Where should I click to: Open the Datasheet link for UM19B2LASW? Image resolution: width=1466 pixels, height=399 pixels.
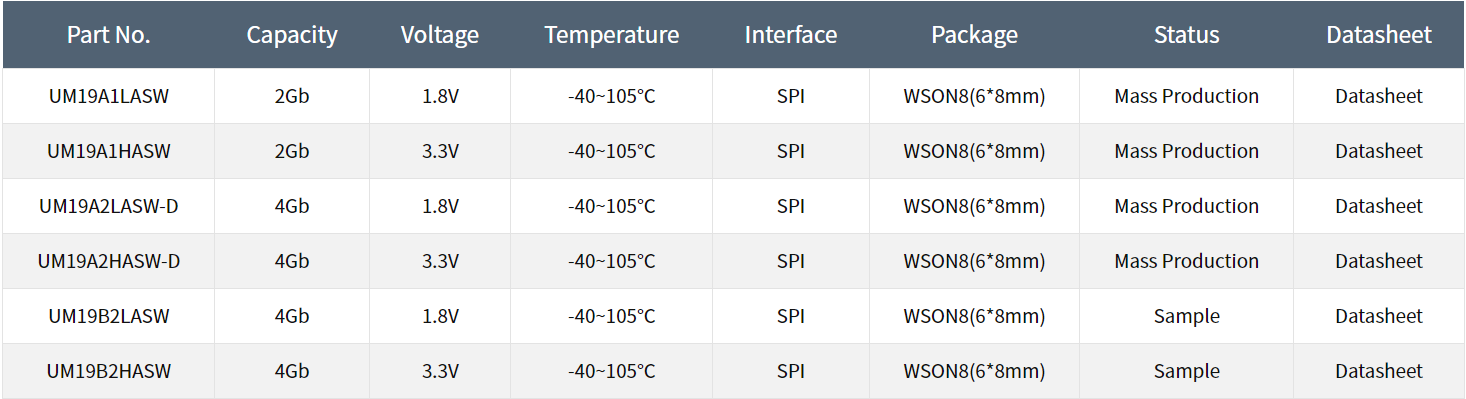click(1378, 316)
